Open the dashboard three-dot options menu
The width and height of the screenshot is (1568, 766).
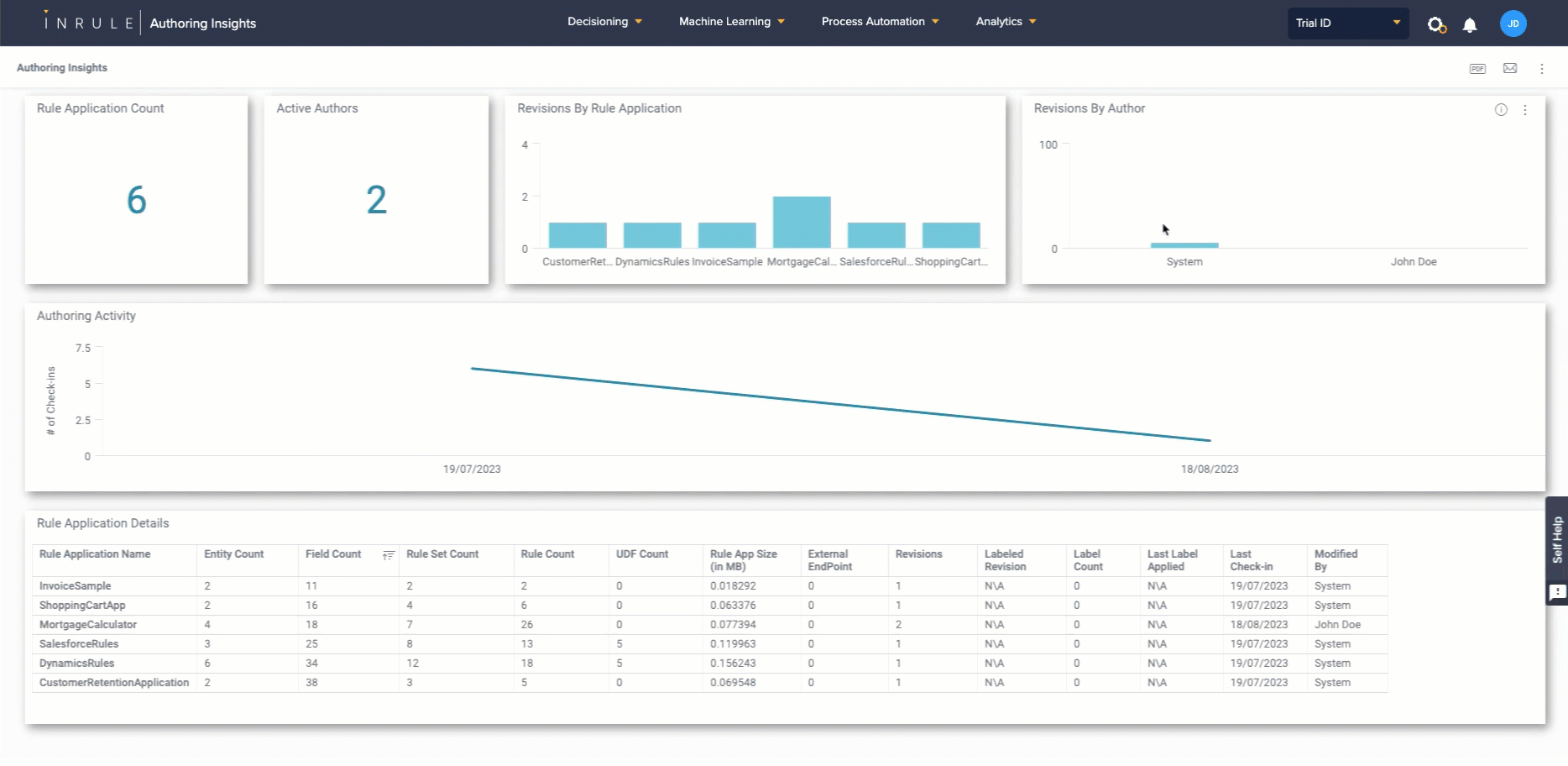tap(1542, 69)
